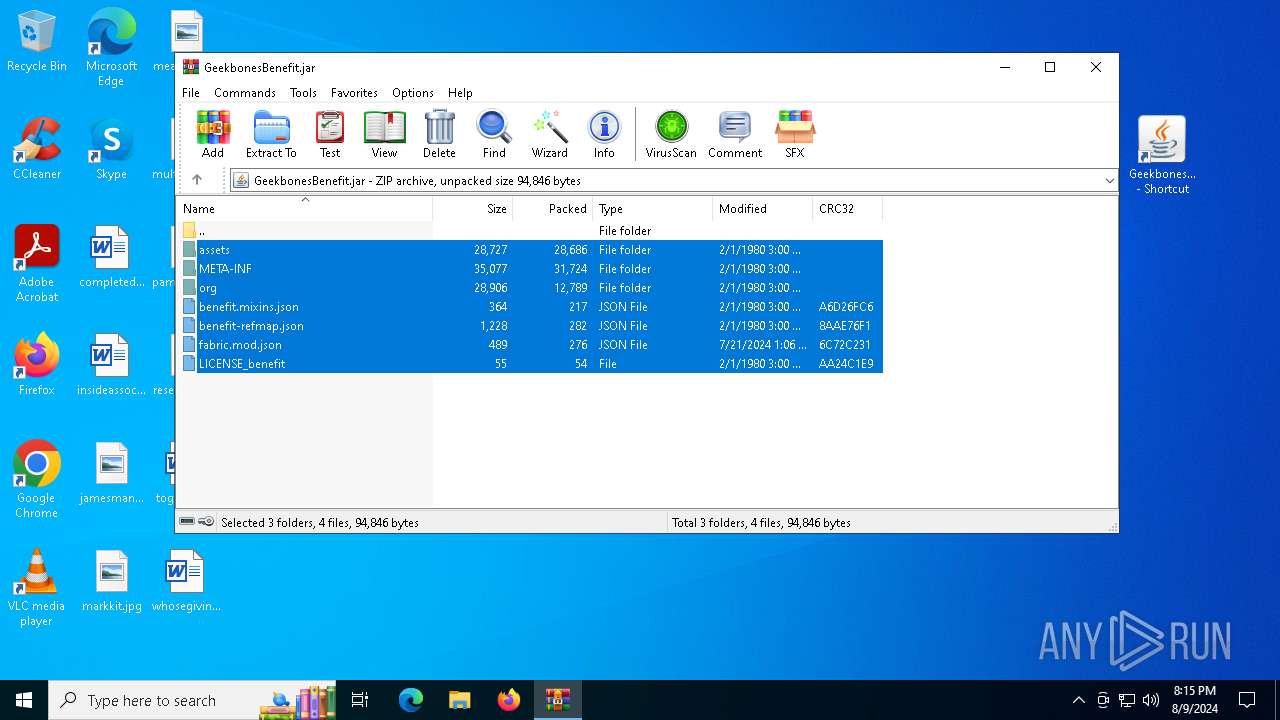Image resolution: width=1280 pixels, height=720 pixels.
Task: Open Skype desktop shortcut
Action: (111, 149)
